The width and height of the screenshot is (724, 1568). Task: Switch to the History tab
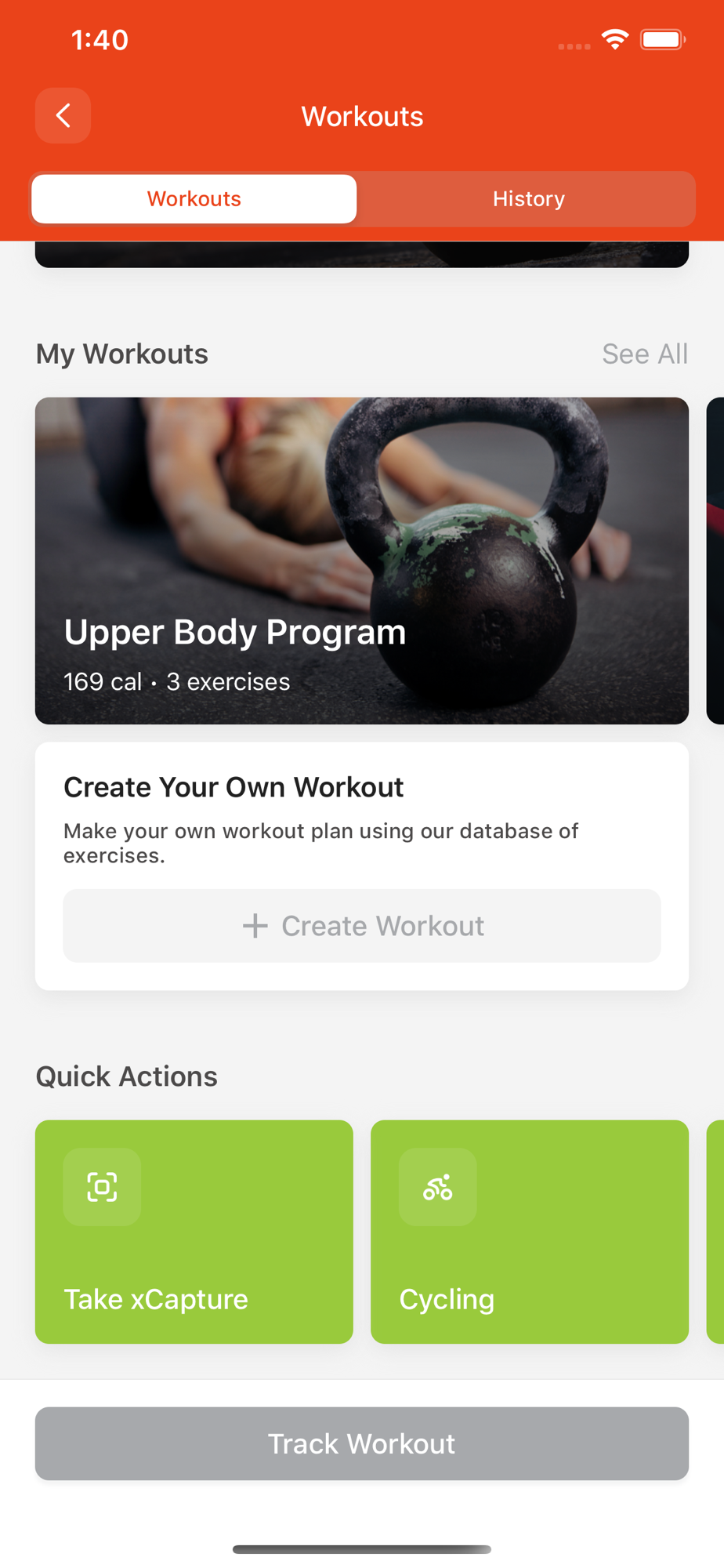(528, 199)
